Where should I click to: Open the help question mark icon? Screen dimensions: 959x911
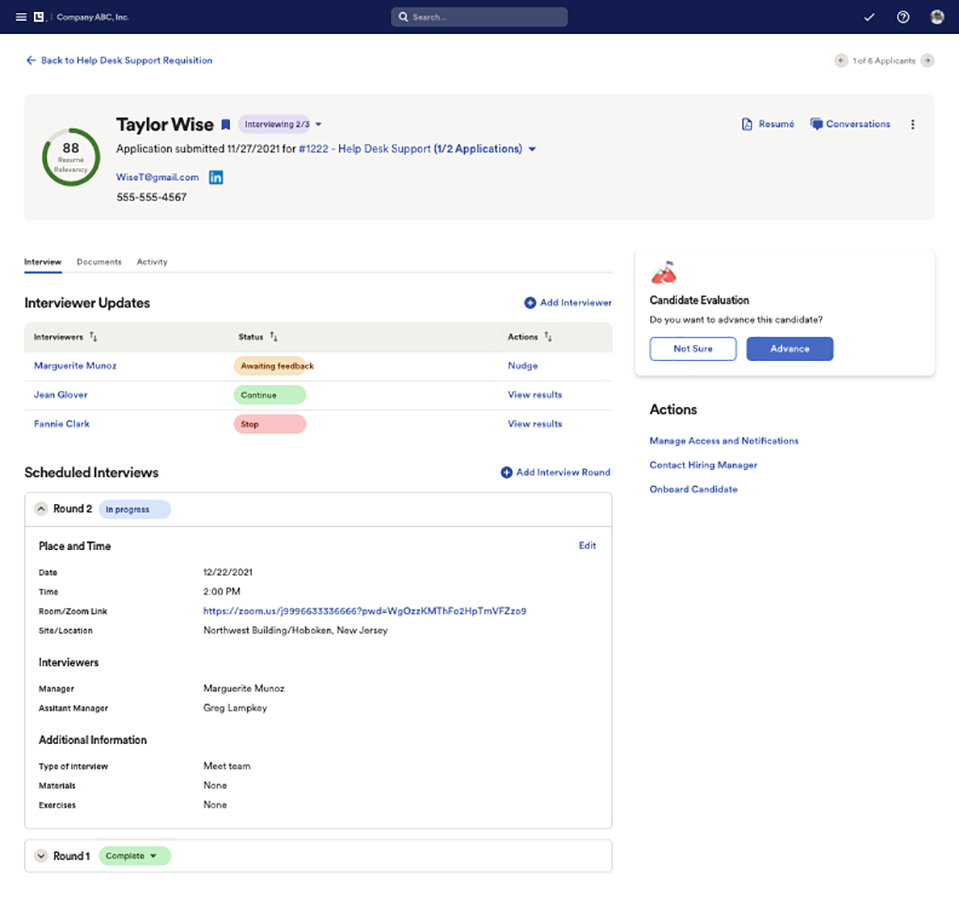pos(903,17)
